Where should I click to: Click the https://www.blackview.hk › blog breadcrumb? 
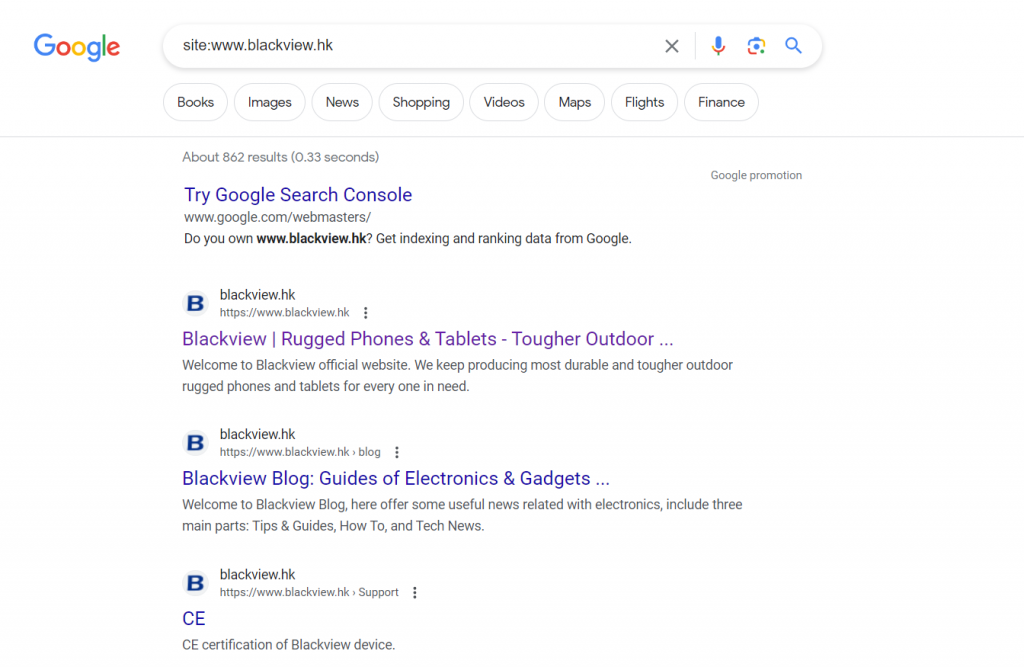pos(300,452)
